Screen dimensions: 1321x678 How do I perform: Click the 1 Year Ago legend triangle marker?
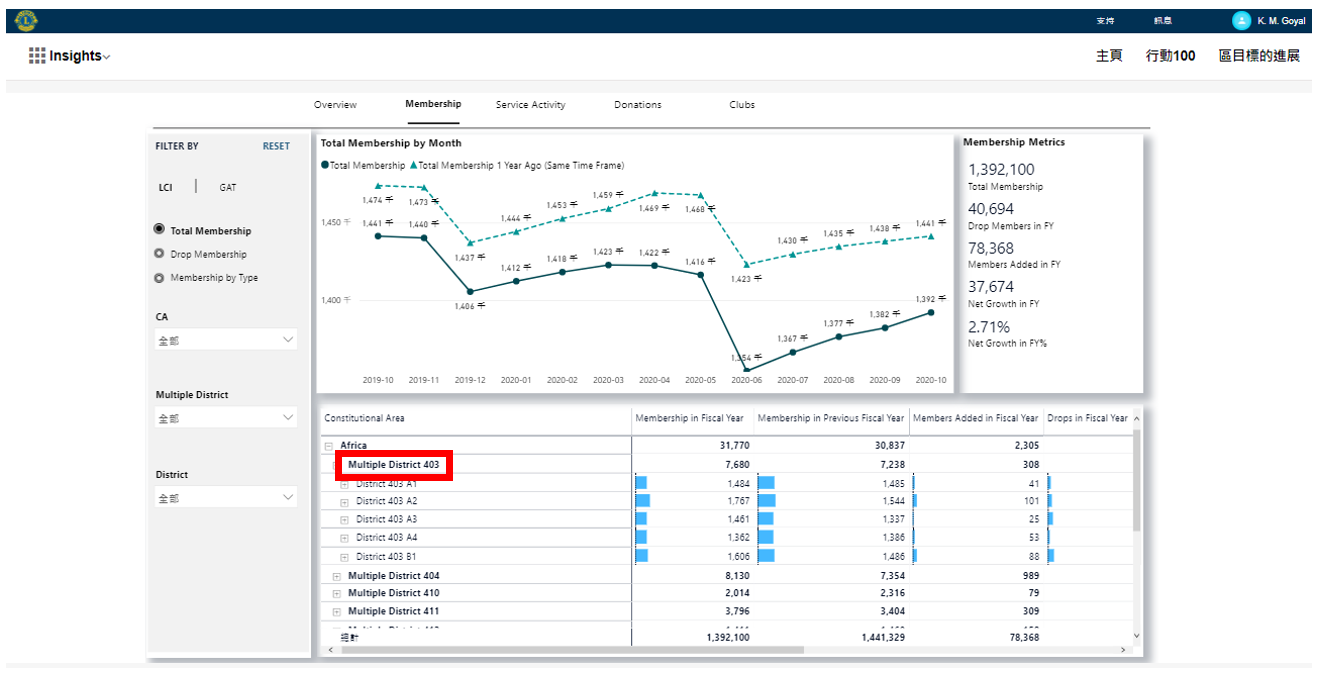[x=413, y=166]
